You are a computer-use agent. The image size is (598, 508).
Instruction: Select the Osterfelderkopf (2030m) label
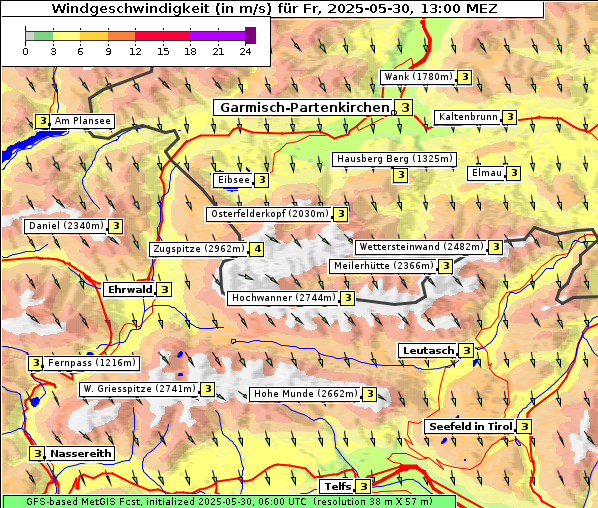[270, 214]
